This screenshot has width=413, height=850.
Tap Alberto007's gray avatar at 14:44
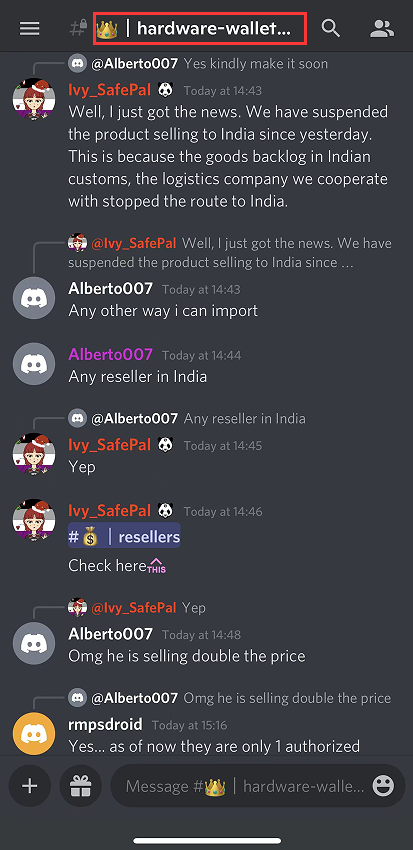click(x=34, y=364)
